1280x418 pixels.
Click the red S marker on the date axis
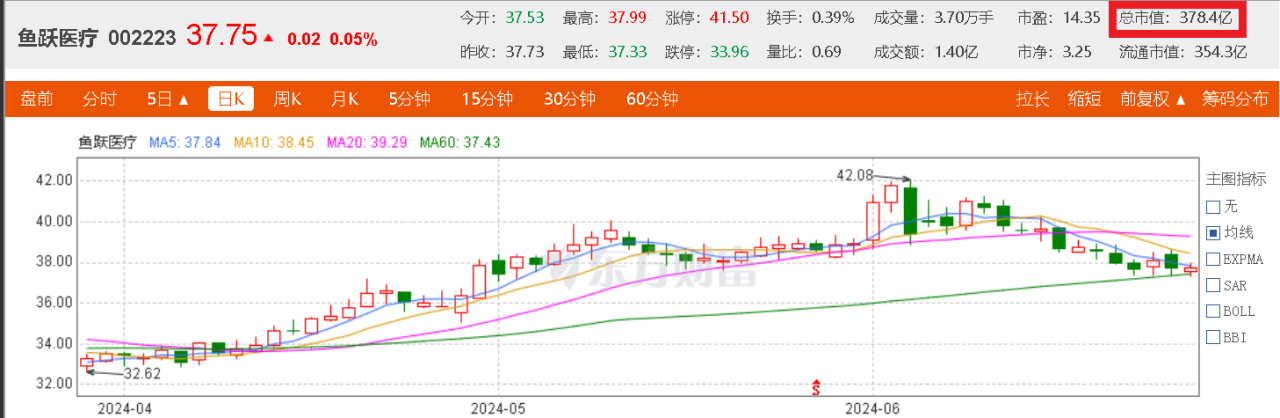tap(816, 386)
